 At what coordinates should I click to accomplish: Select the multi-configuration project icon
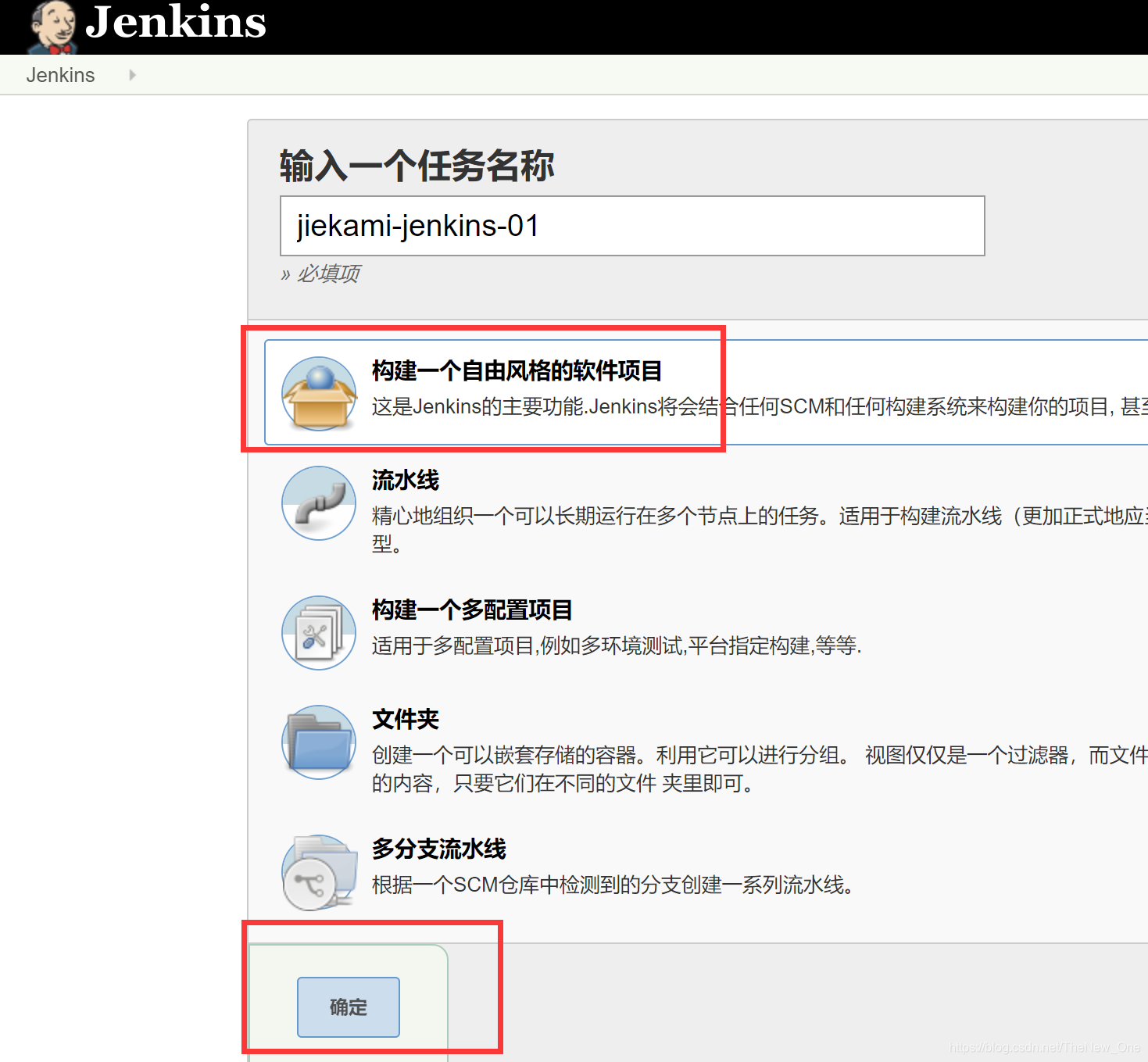coord(319,632)
